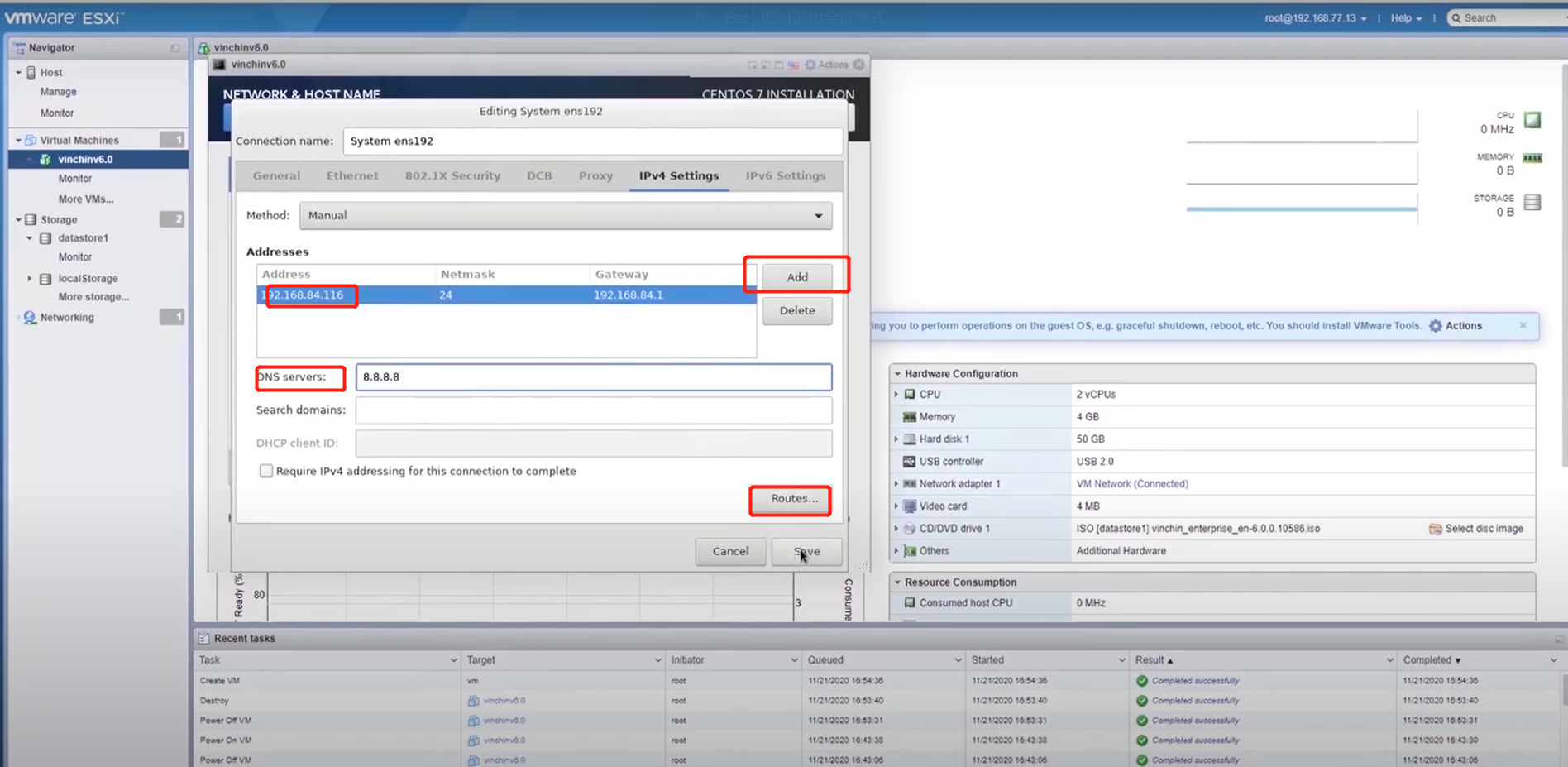Click the Memory icon in Hardware Configuration
Screen dimensions: 1568x767
[x=910, y=417]
